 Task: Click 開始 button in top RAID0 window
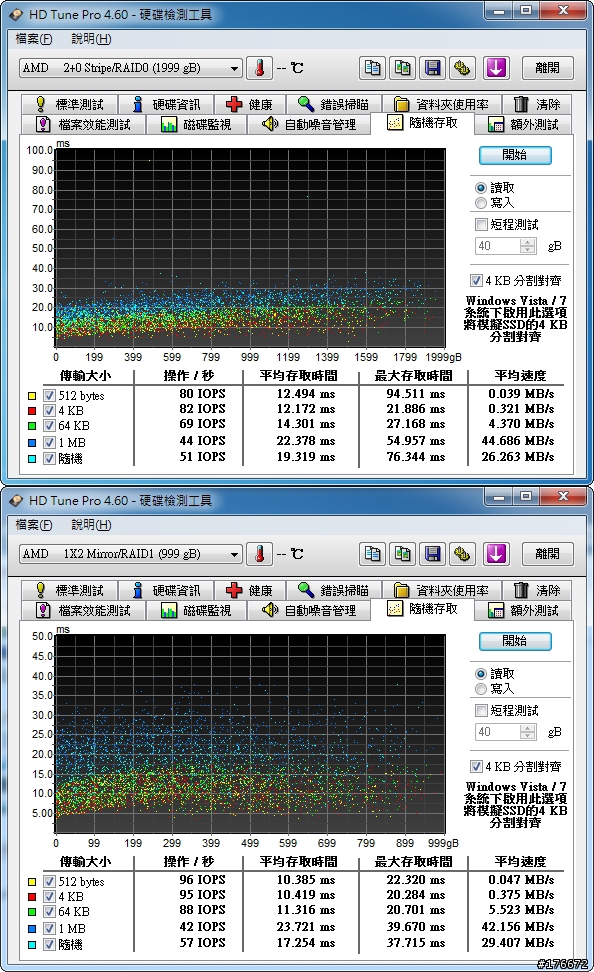(515, 155)
